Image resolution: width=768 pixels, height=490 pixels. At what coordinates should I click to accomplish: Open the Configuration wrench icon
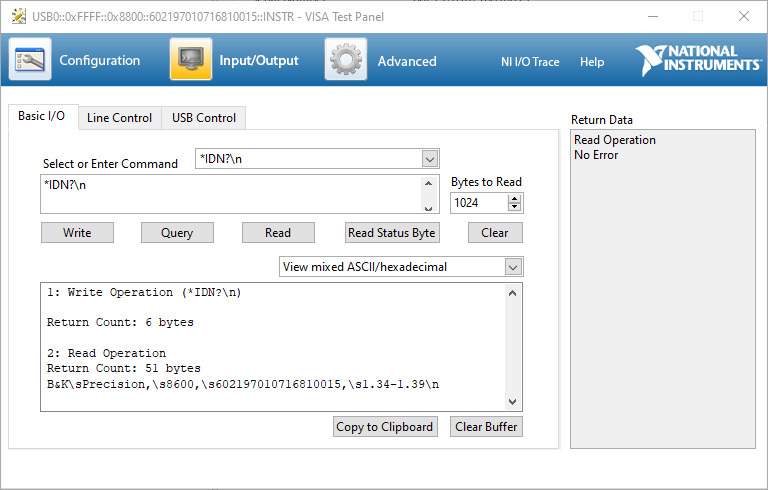point(30,59)
